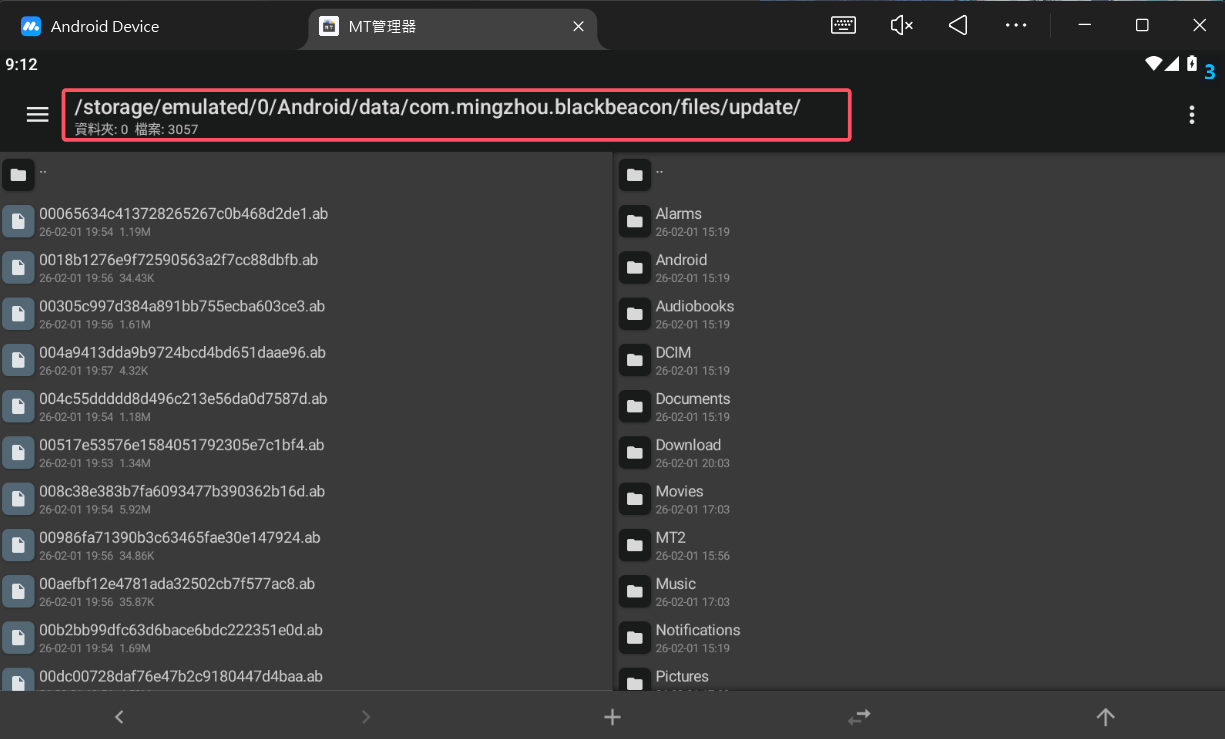The image size is (1225, 739).
Task: Select file 004c55ddddd8d496c213e56da0d7587d.ab
Action: [305, 406]
